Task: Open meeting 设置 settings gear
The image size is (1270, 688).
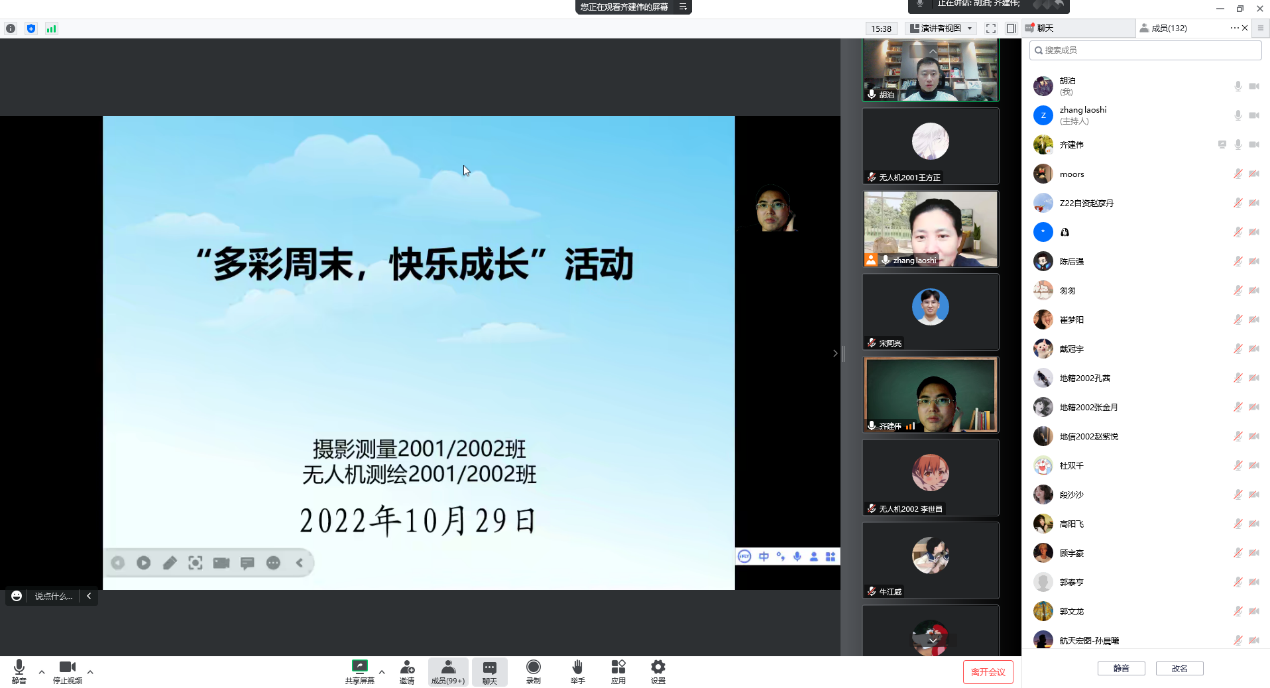Action: [x=658, y=668]
